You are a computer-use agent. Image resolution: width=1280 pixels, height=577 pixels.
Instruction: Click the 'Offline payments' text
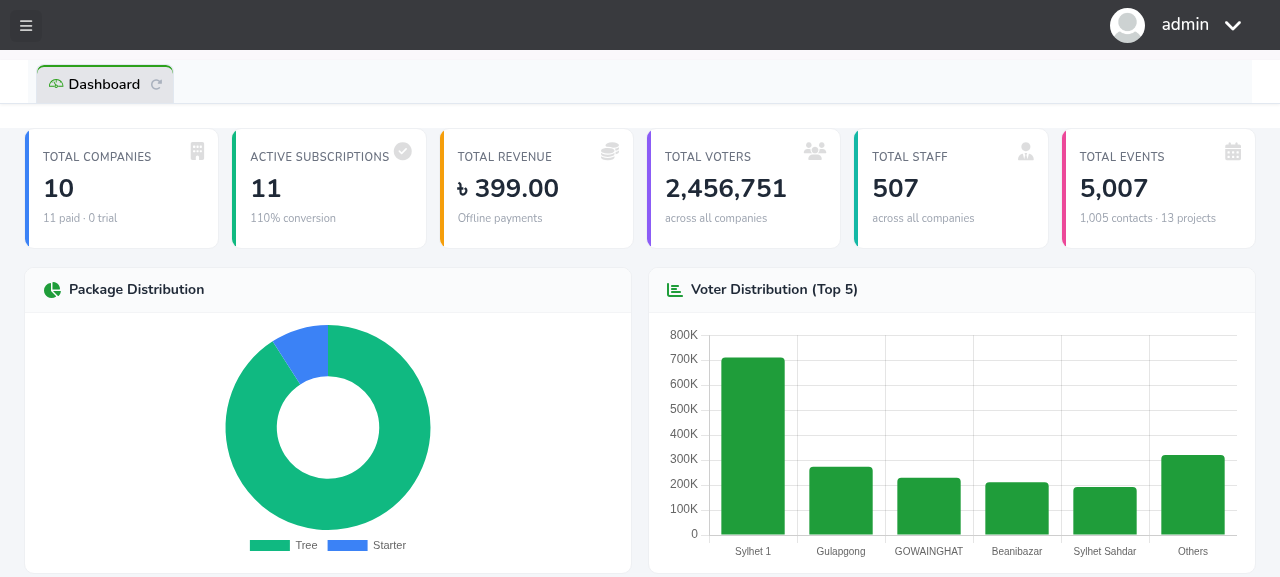tap(500, 218)
